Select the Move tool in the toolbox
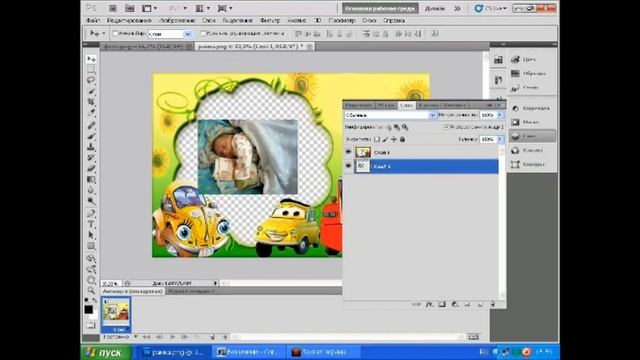This screenshot has width=640, height=360. tap(91, 60)
